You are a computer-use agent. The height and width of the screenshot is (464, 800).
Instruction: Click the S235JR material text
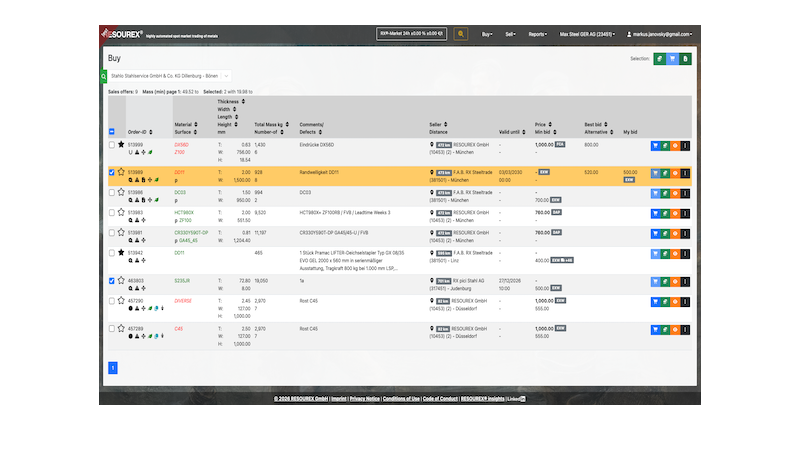[182, 281]
